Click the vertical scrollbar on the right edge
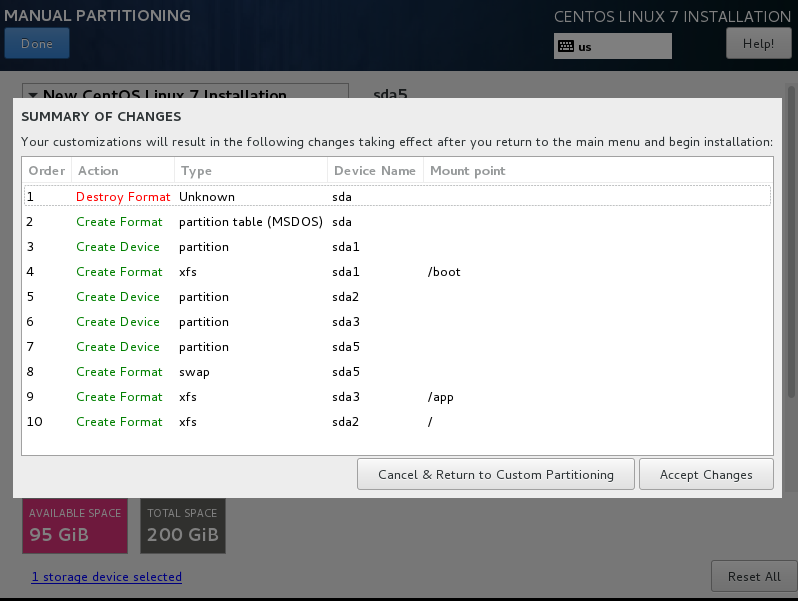The height and width of the screenshot is (601, 798). click(791, 242)
